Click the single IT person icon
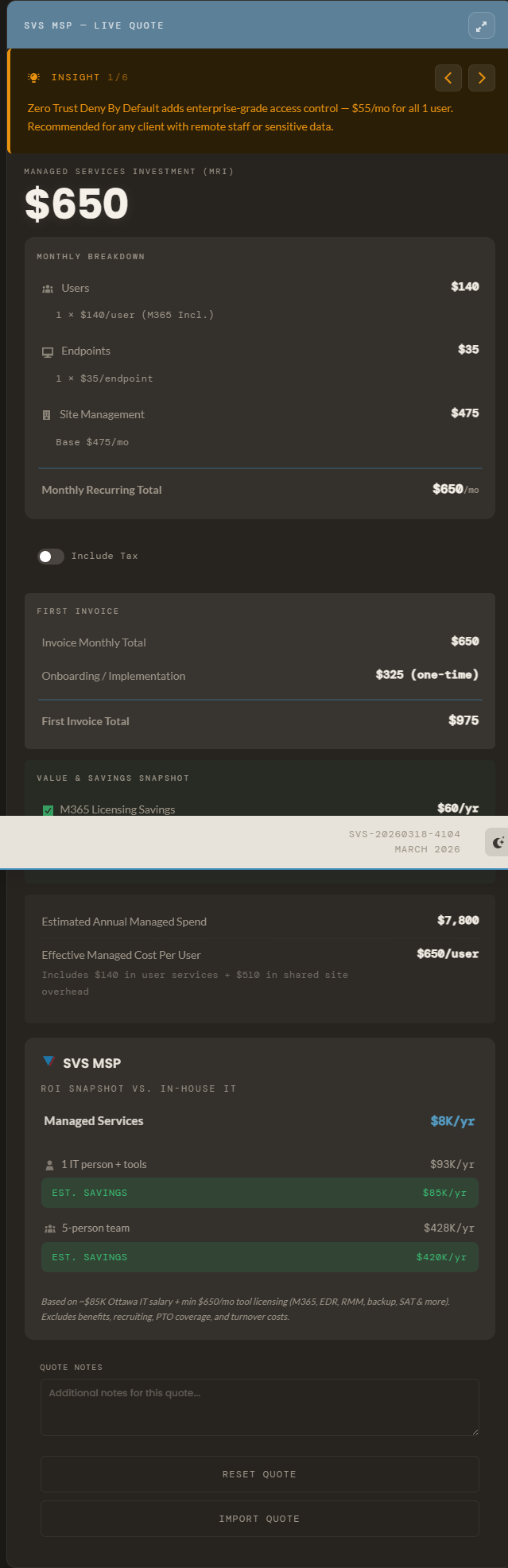This screenshot has height=1568, width=508. (50, 1165)
